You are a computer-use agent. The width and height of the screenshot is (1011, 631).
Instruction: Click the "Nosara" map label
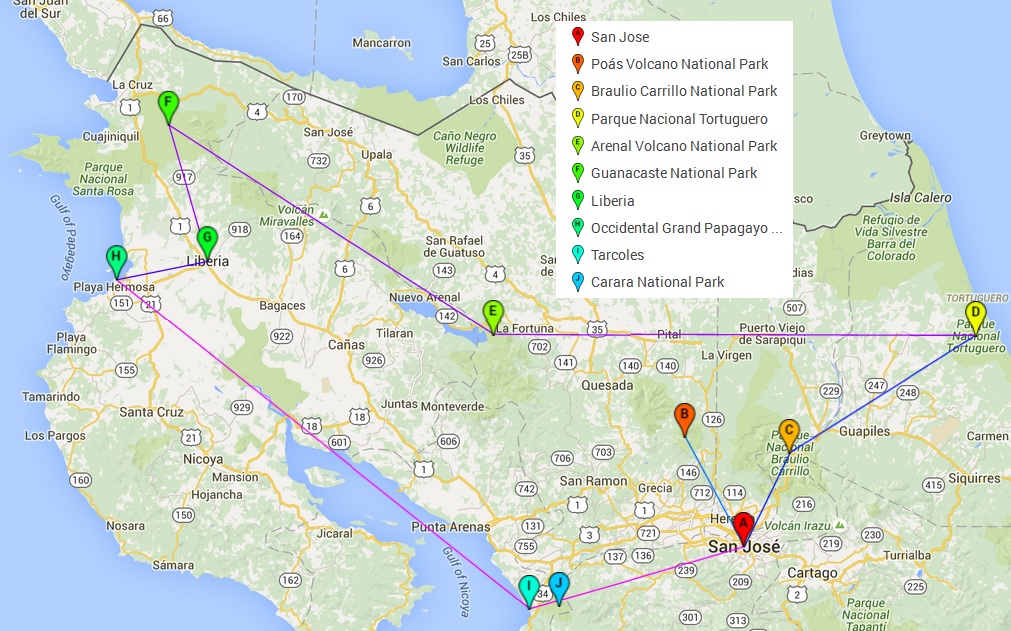pos(125,526)
